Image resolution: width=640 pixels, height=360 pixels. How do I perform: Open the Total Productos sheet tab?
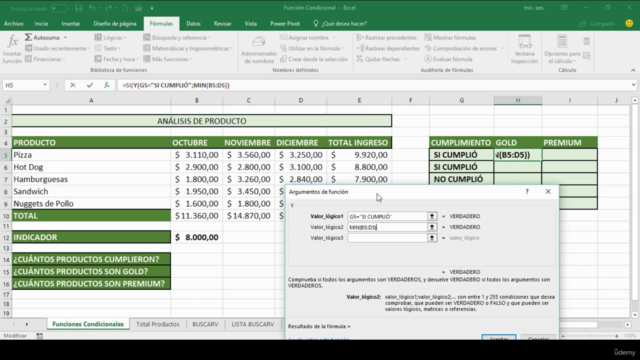point(158,324)
